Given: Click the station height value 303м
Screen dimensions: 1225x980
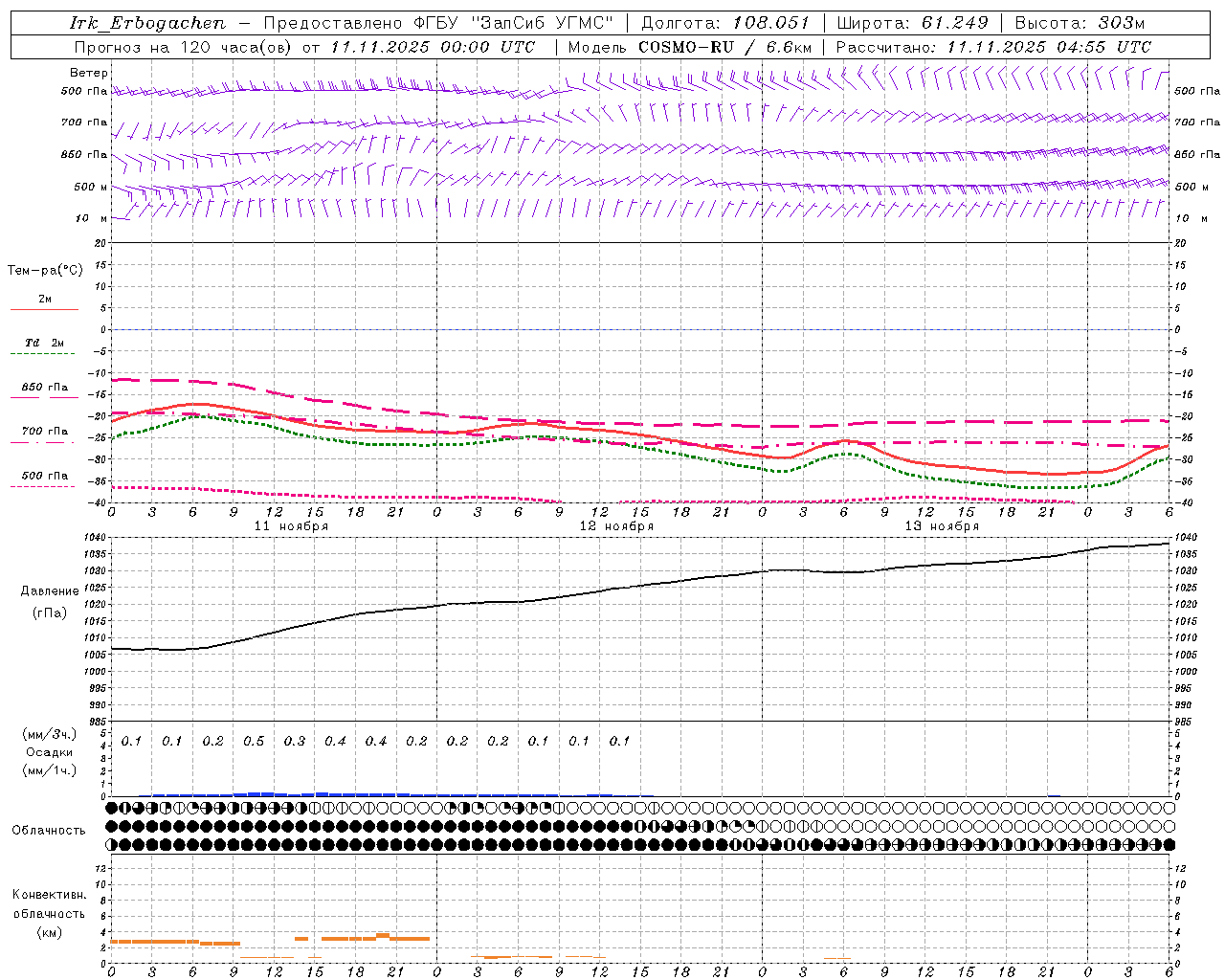Looking at the screenshot, I should click(1122, 23).
